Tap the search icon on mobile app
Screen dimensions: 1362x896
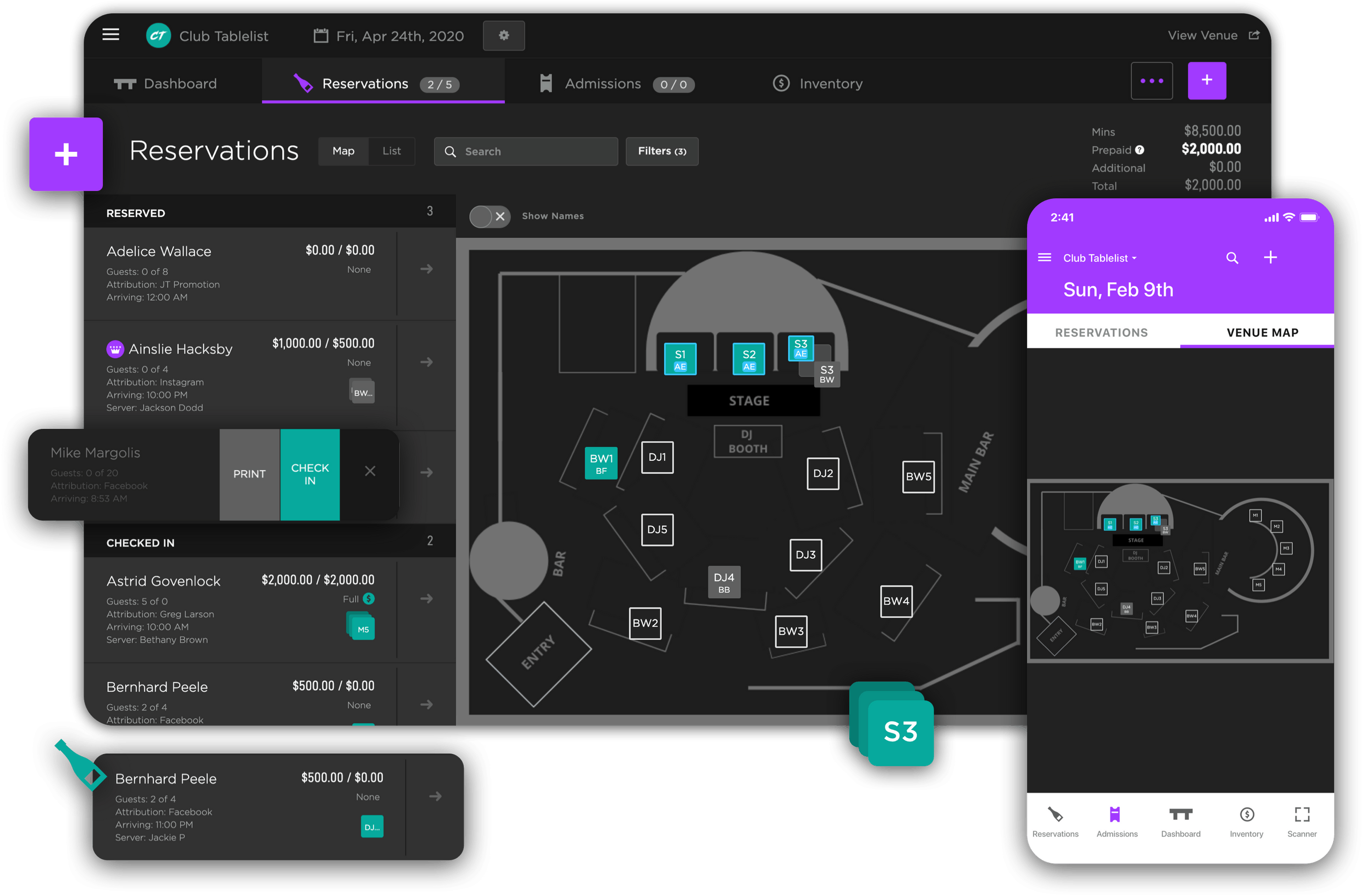pos(1232,258)
